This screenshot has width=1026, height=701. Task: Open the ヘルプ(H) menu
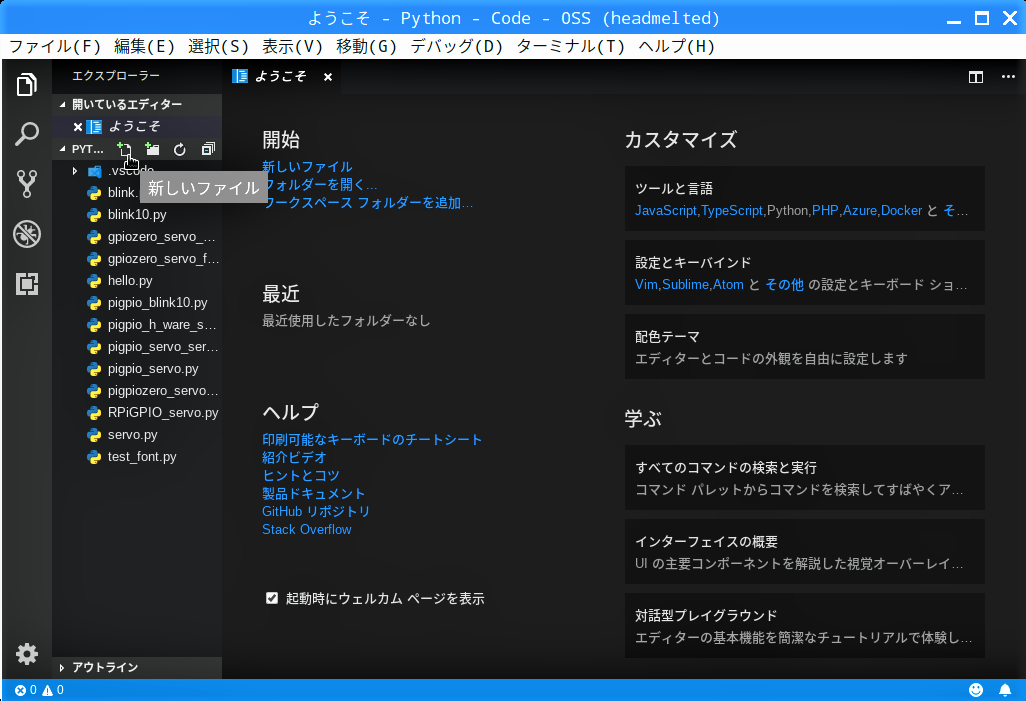coord(677,46)
